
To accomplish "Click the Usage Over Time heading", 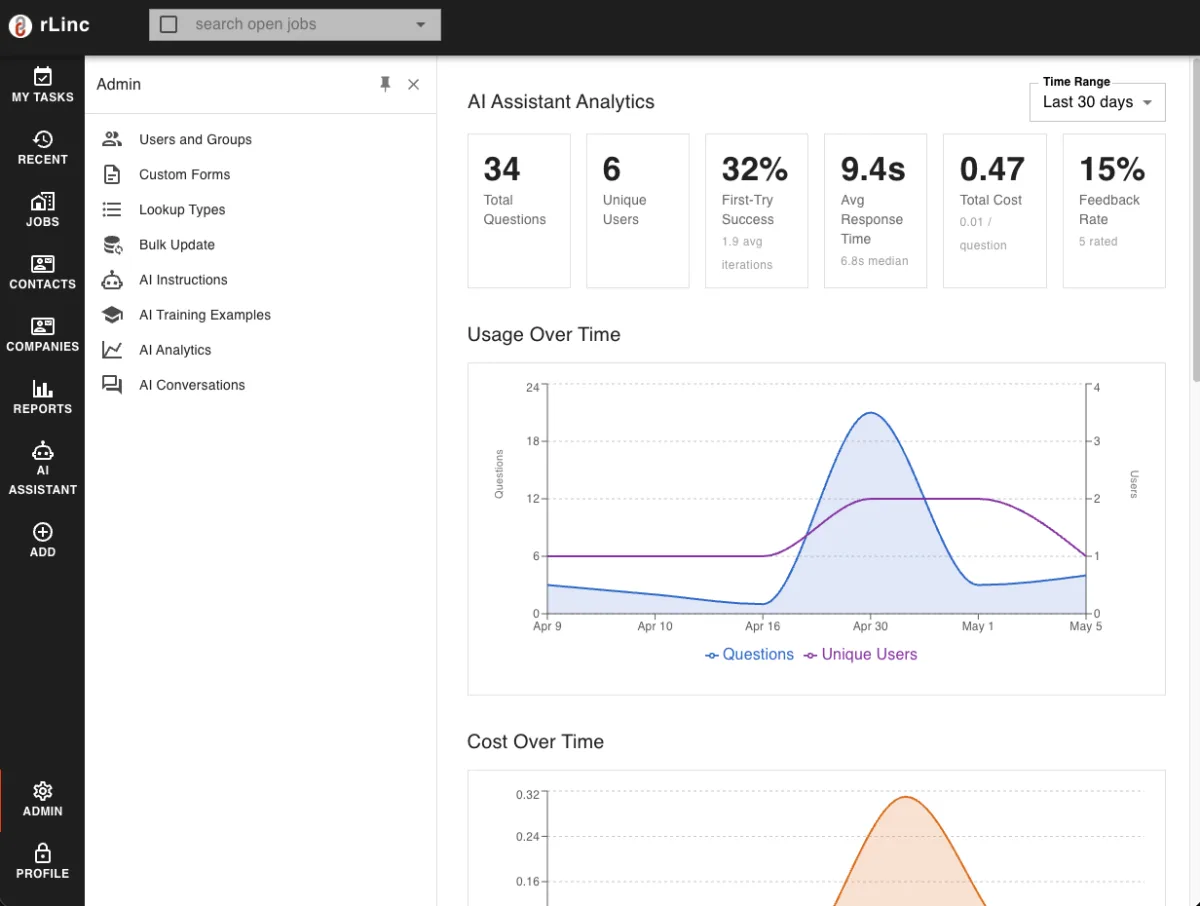I will 544,335.
